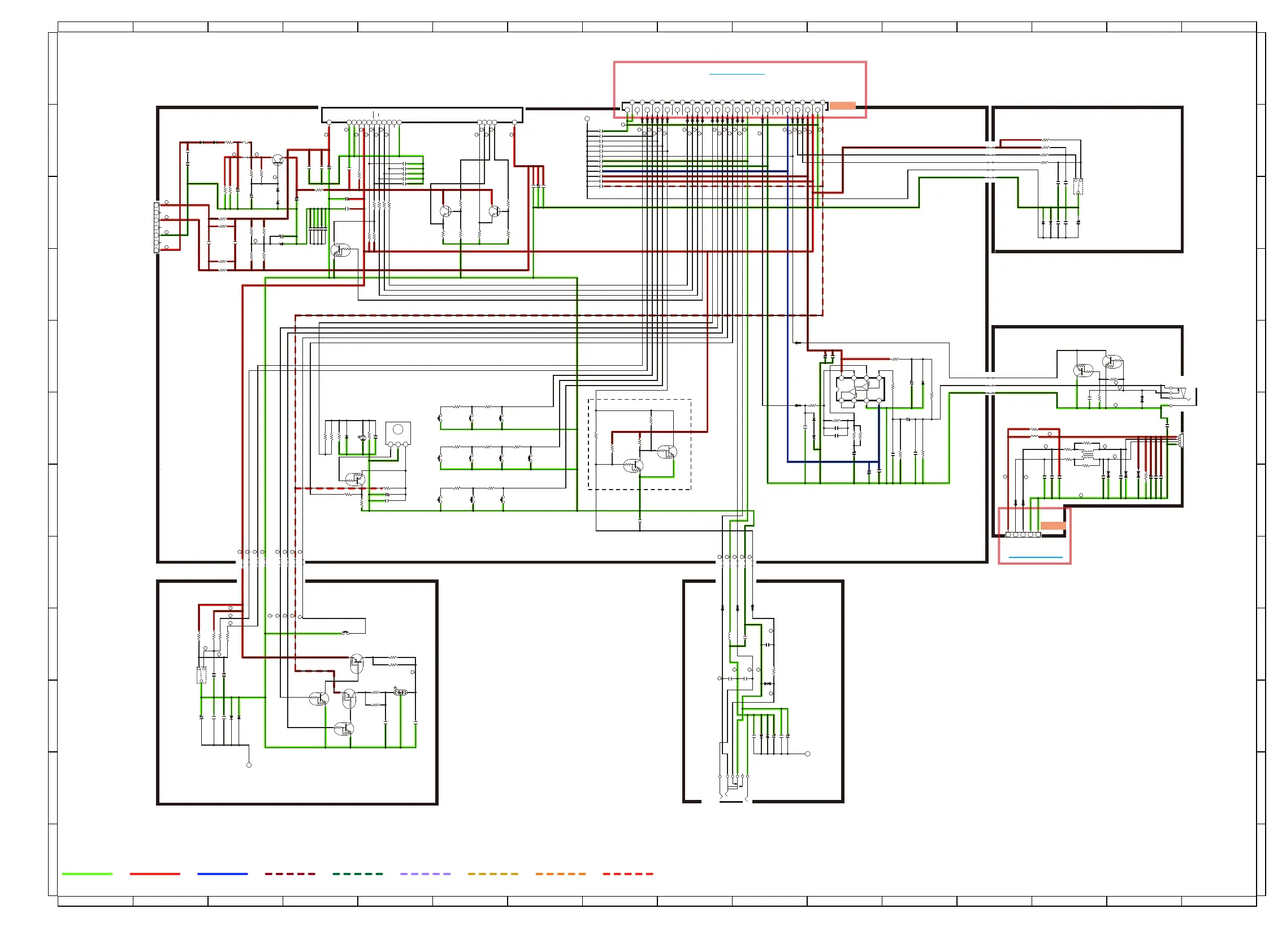The image size is (1282, 952).
Task: Click the dashed yellow-gold legend line
Action: point(493,873)
